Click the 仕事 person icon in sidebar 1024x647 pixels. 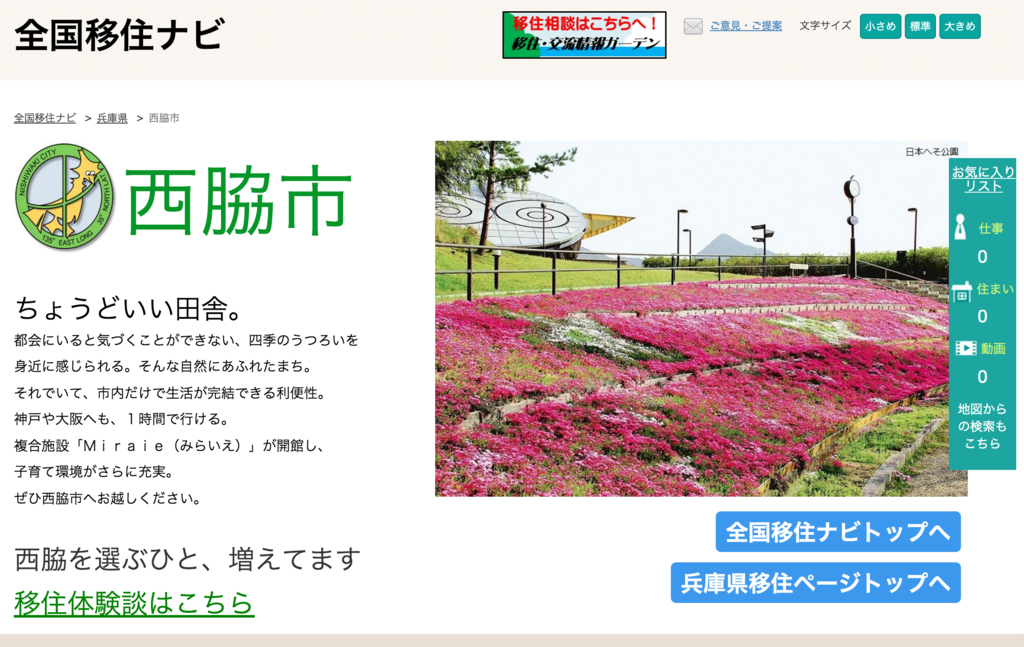click(960, 227)
